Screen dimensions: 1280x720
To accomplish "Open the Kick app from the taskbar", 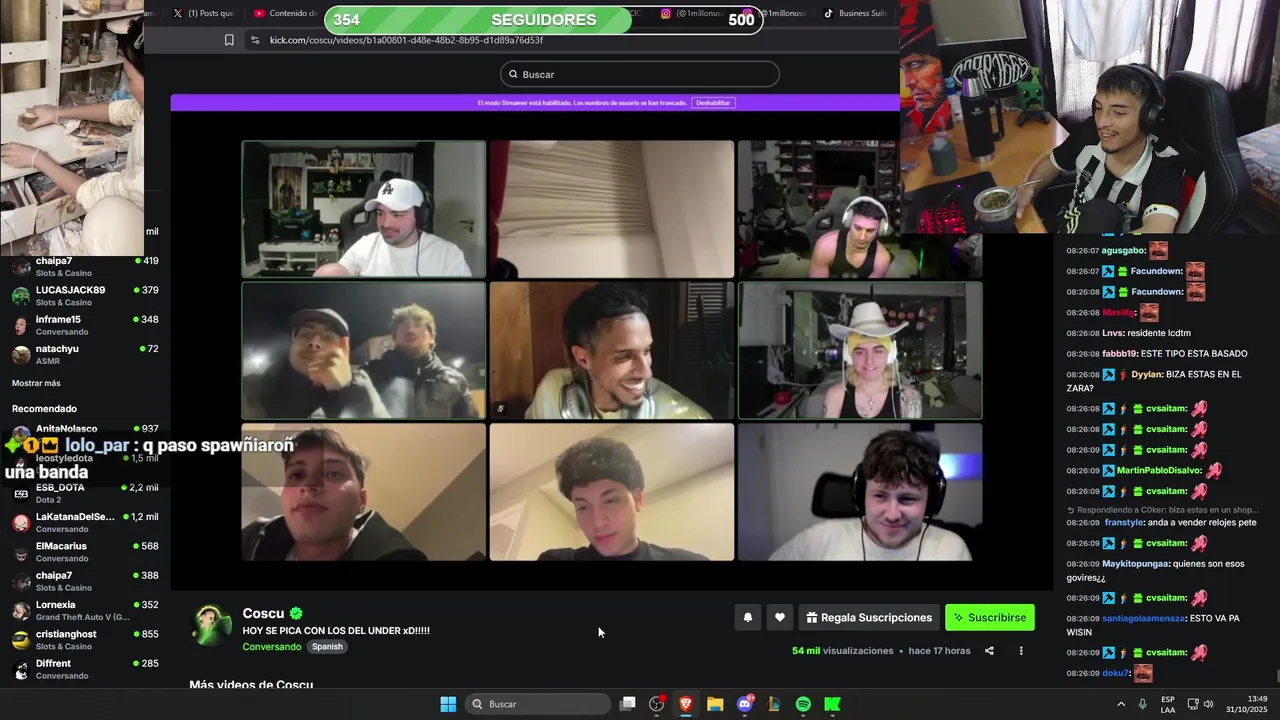I will (832, 704).
